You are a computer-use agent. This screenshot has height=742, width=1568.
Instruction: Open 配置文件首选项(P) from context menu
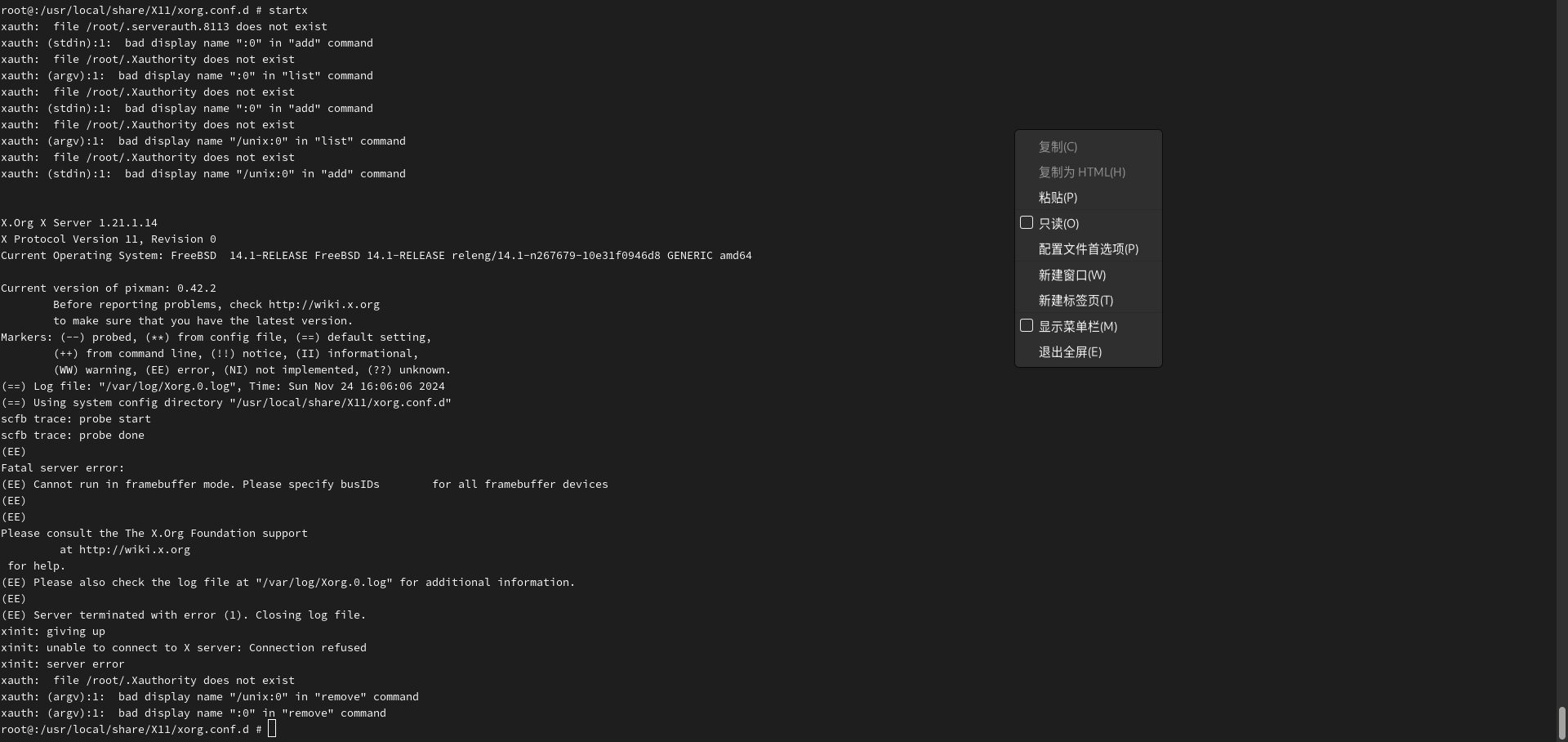pyautogui.click(x=1088, y=249)
